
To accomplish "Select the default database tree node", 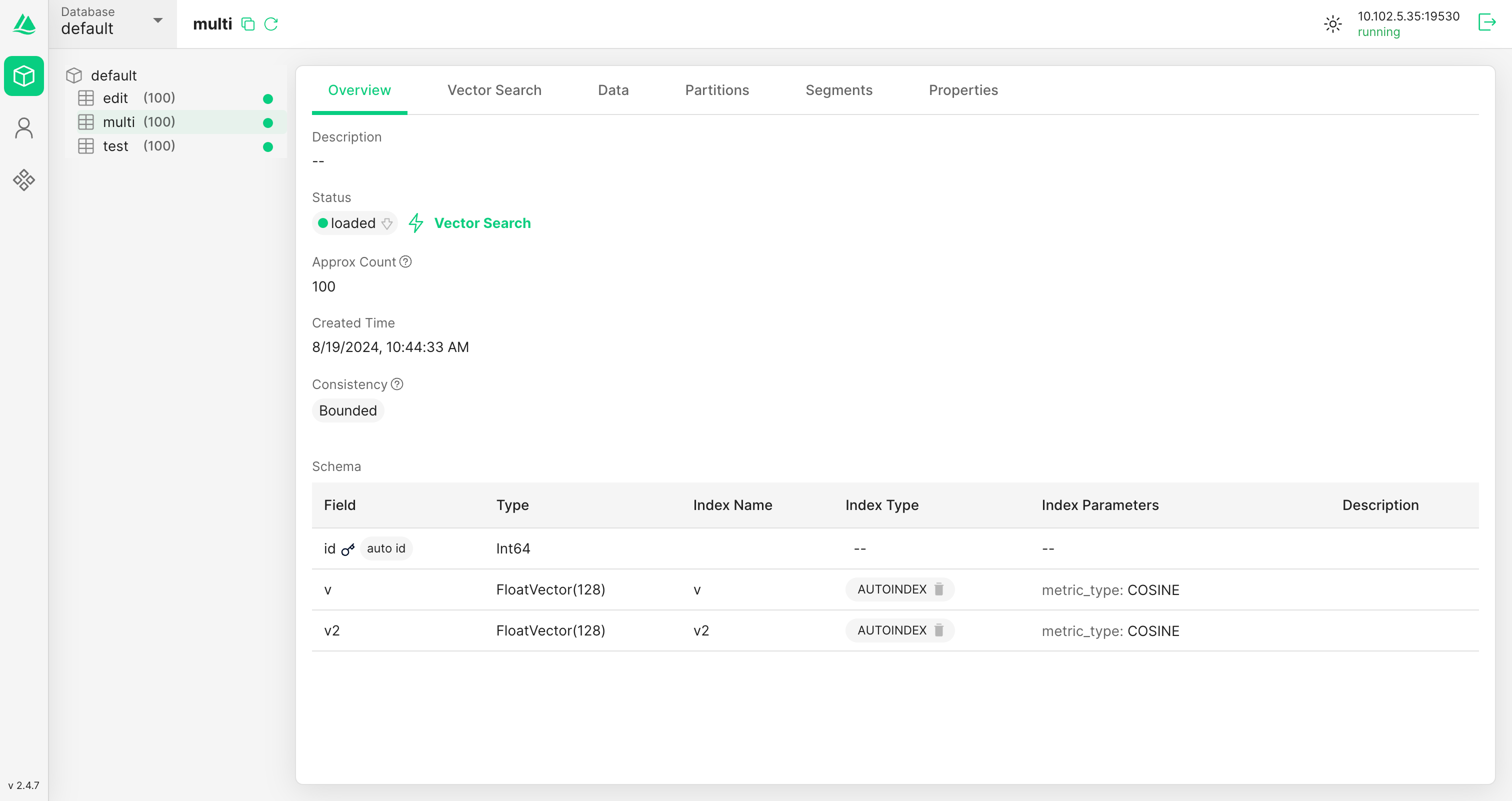I will coord(113,75).
